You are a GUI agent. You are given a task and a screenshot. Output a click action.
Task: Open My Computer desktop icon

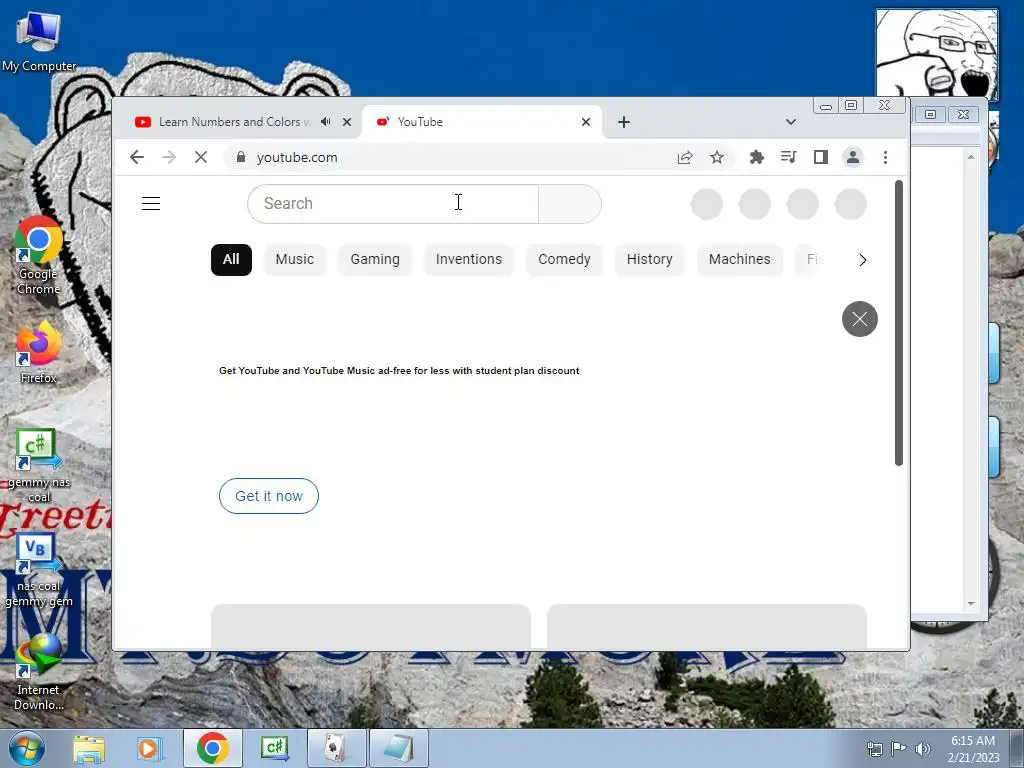point(38,40)
